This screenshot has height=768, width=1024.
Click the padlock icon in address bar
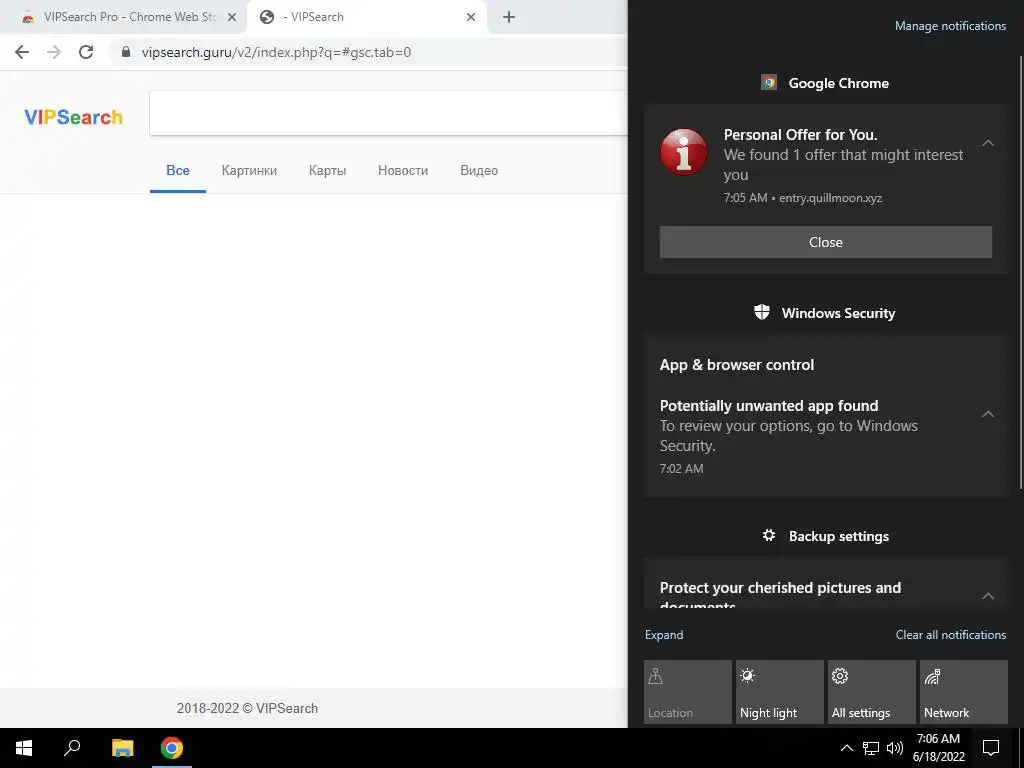(x=126, y=52)
